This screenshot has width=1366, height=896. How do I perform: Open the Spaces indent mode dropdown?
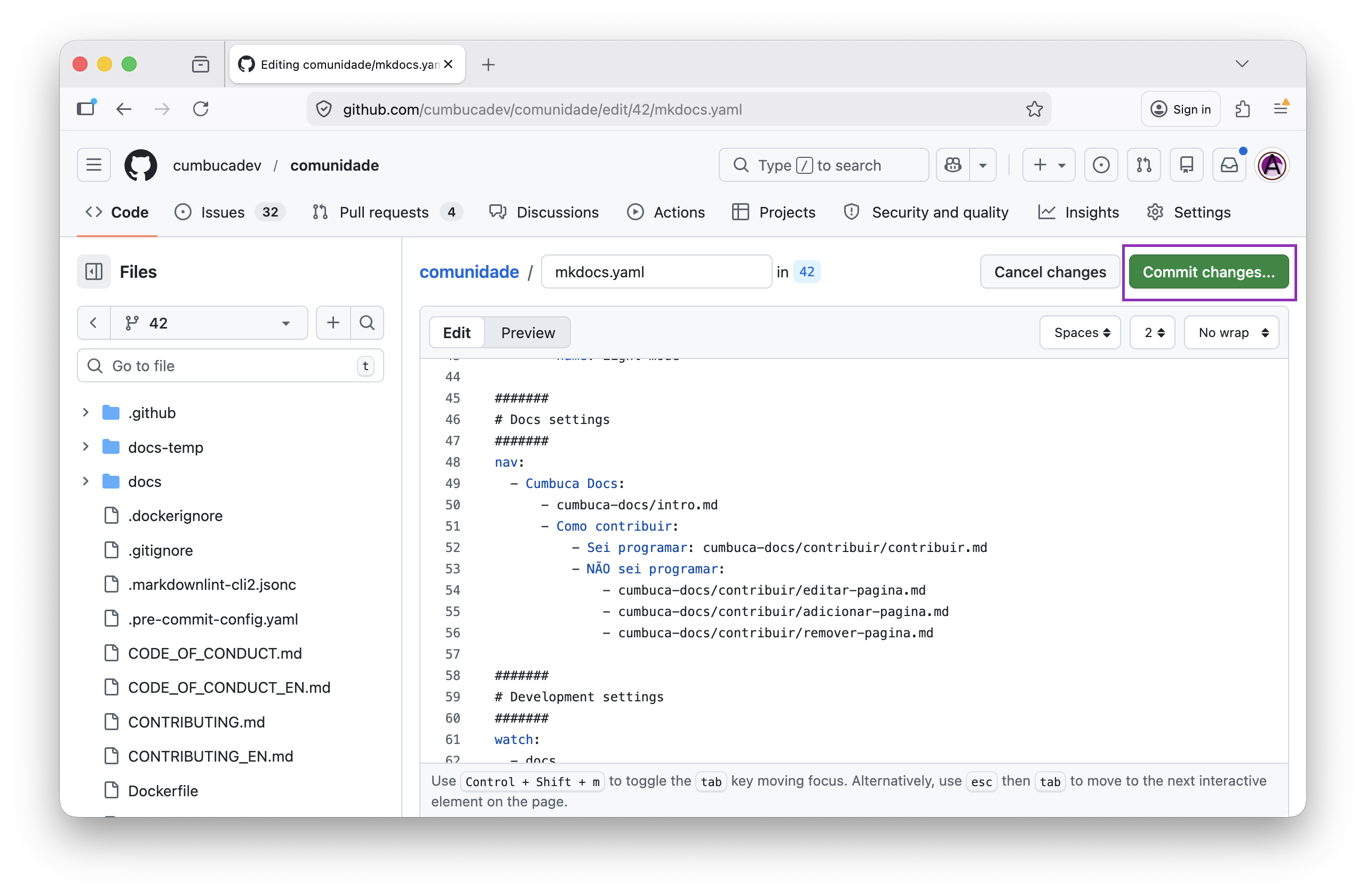pyautogui.click(x=1080, y=333)
